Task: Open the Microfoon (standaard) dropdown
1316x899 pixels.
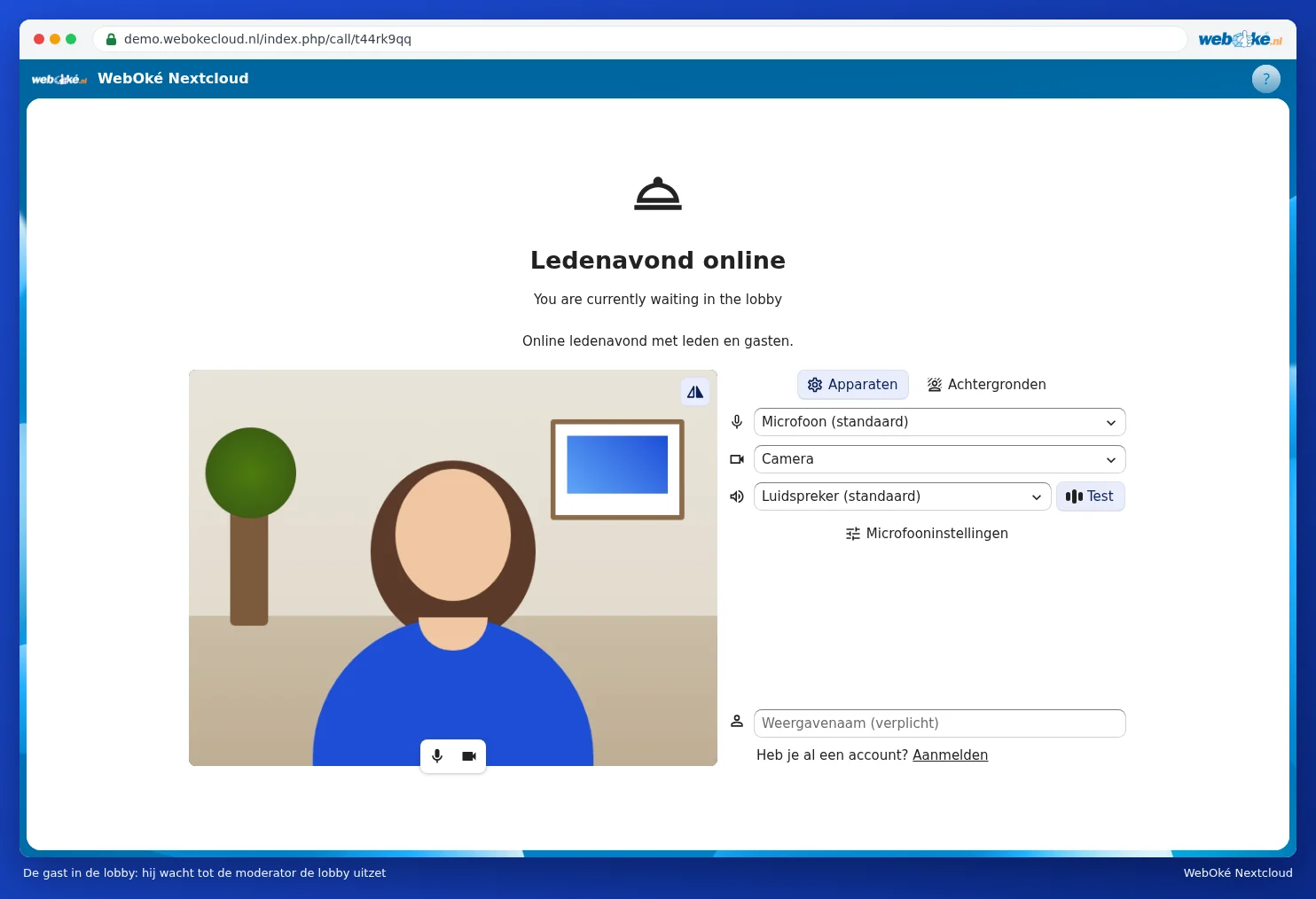Action: (940, 422)
